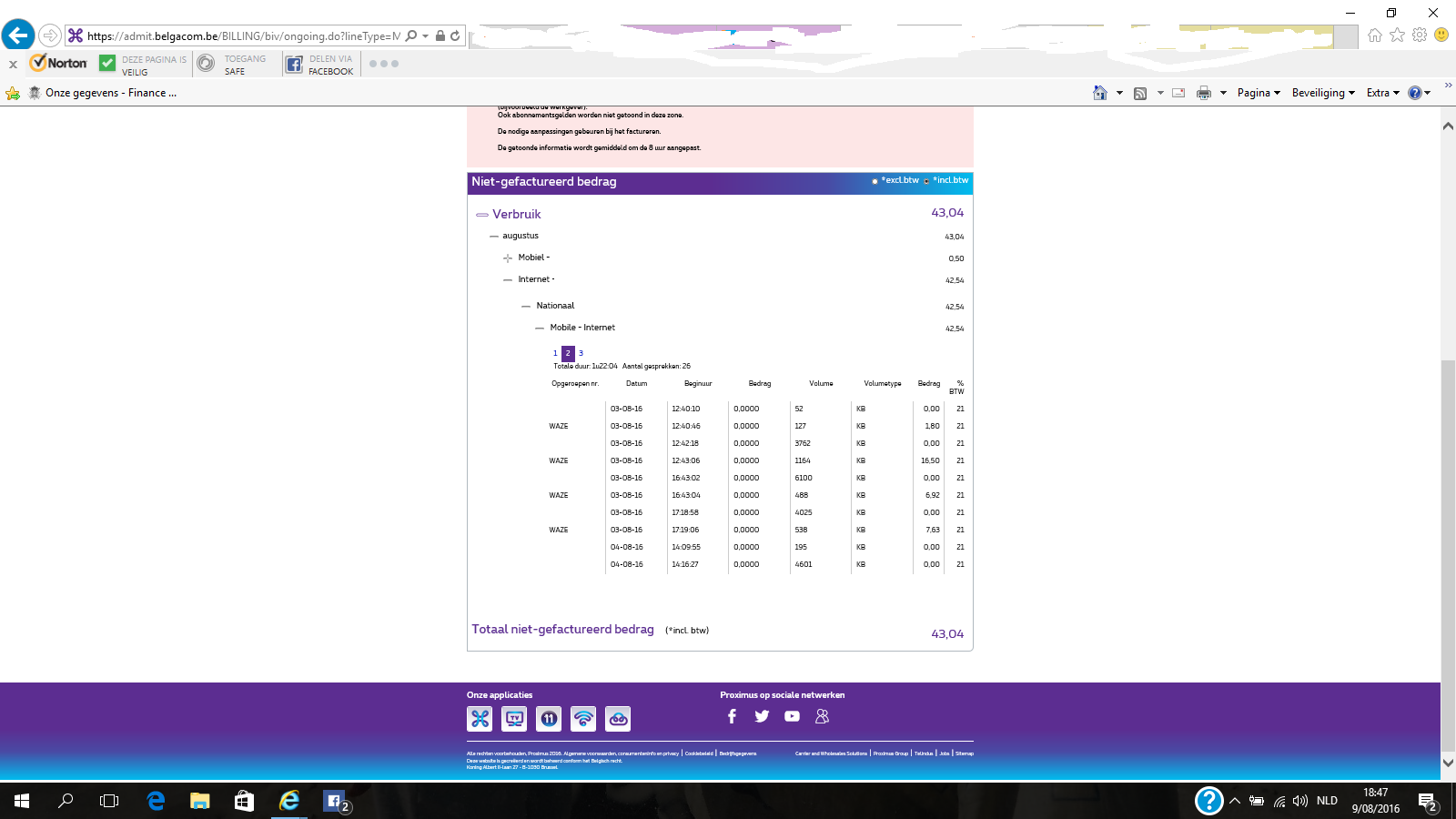Collapse the Nationaal row
Screen dimensions: 1456x819
pyautogui.click(x=526, y=307)
